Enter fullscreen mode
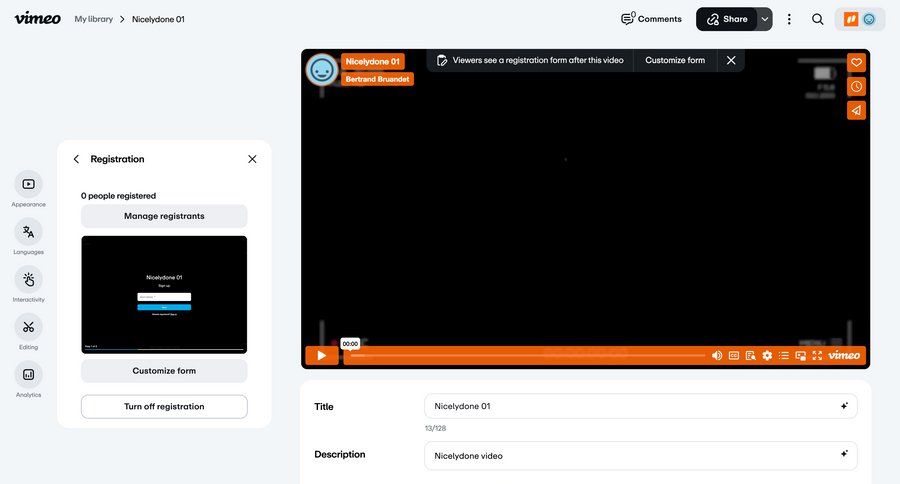 coord(817,355)
